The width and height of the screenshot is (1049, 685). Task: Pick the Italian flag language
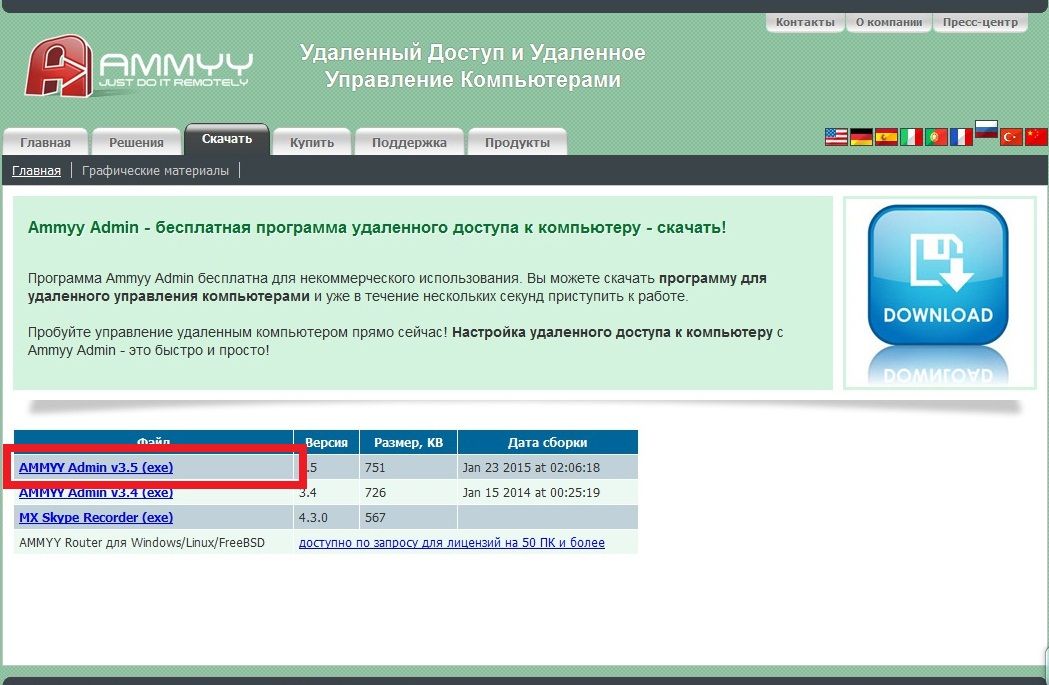[x=911, y=136]
